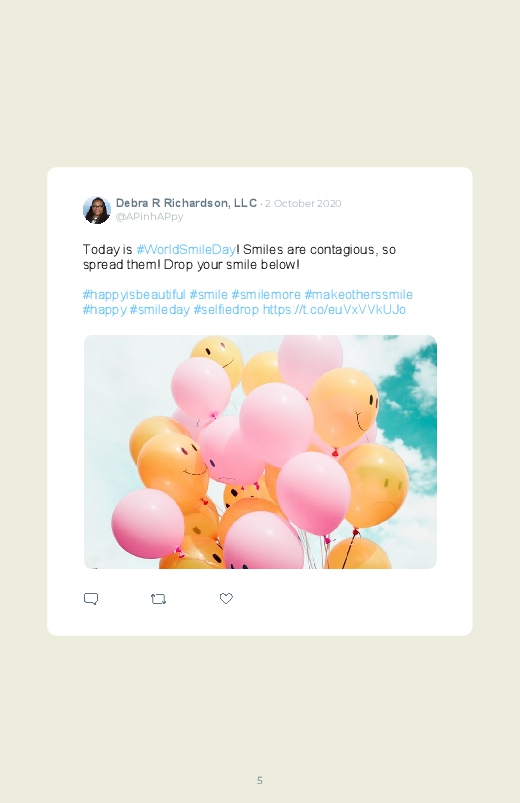
Task: Open the #happyisbeautiful hashtag
Action: click(x=134, y=295)
